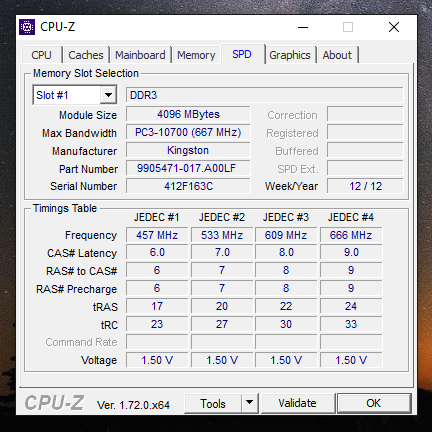432x432 pixels.
Task: Click the PC3-10700 (667 MHz) bandwidth value
Action: coord(188,132)
